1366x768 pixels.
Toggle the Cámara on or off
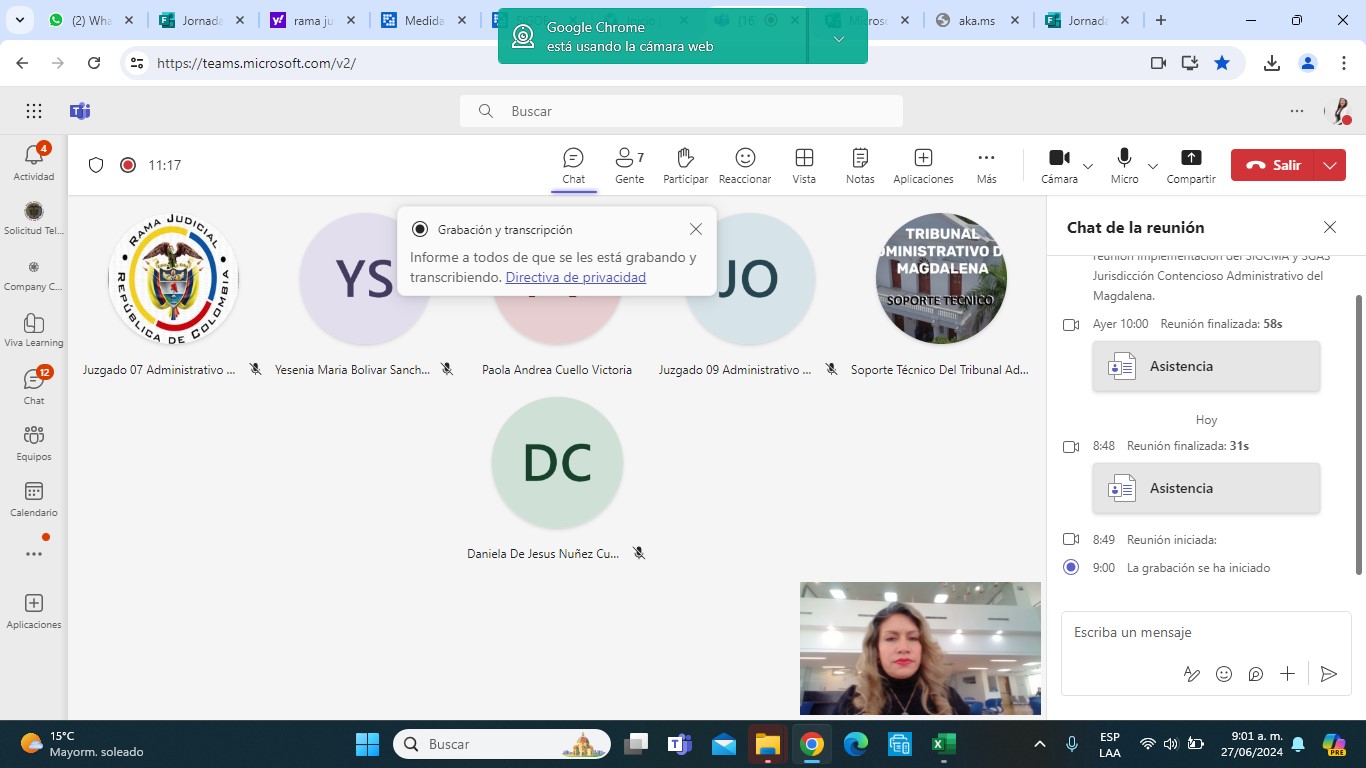(1059, 166)
